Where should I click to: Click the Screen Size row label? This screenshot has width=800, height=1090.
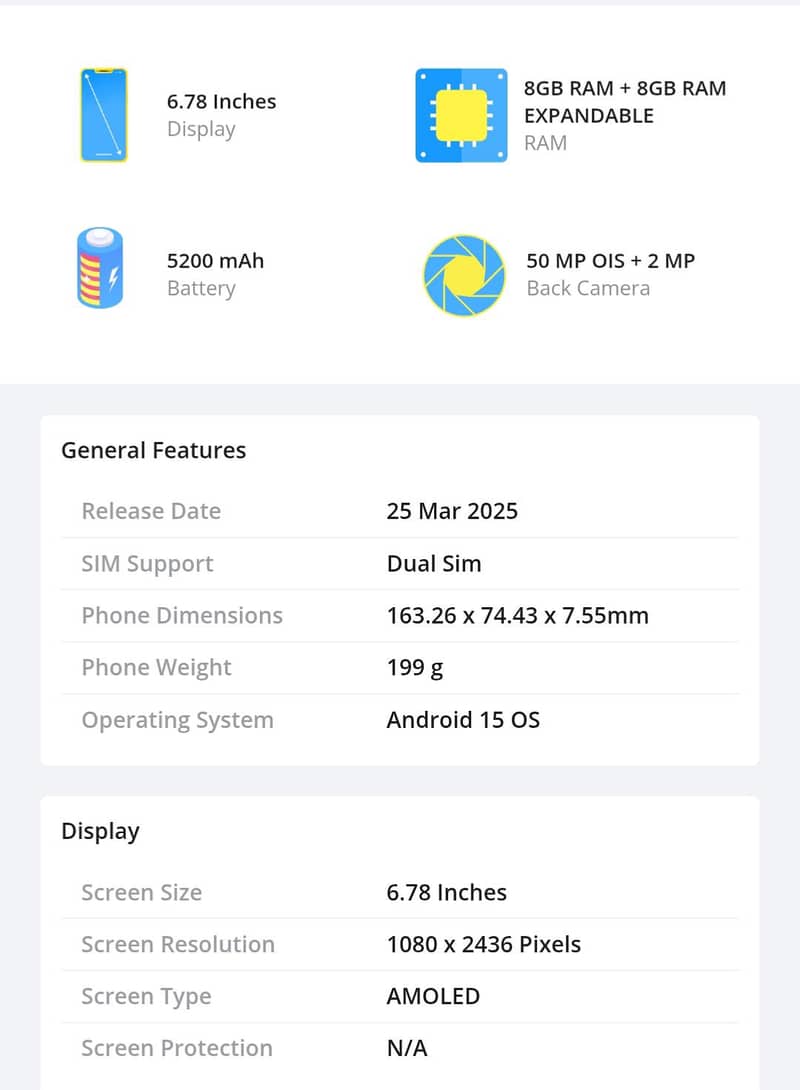tap(141, 893)
